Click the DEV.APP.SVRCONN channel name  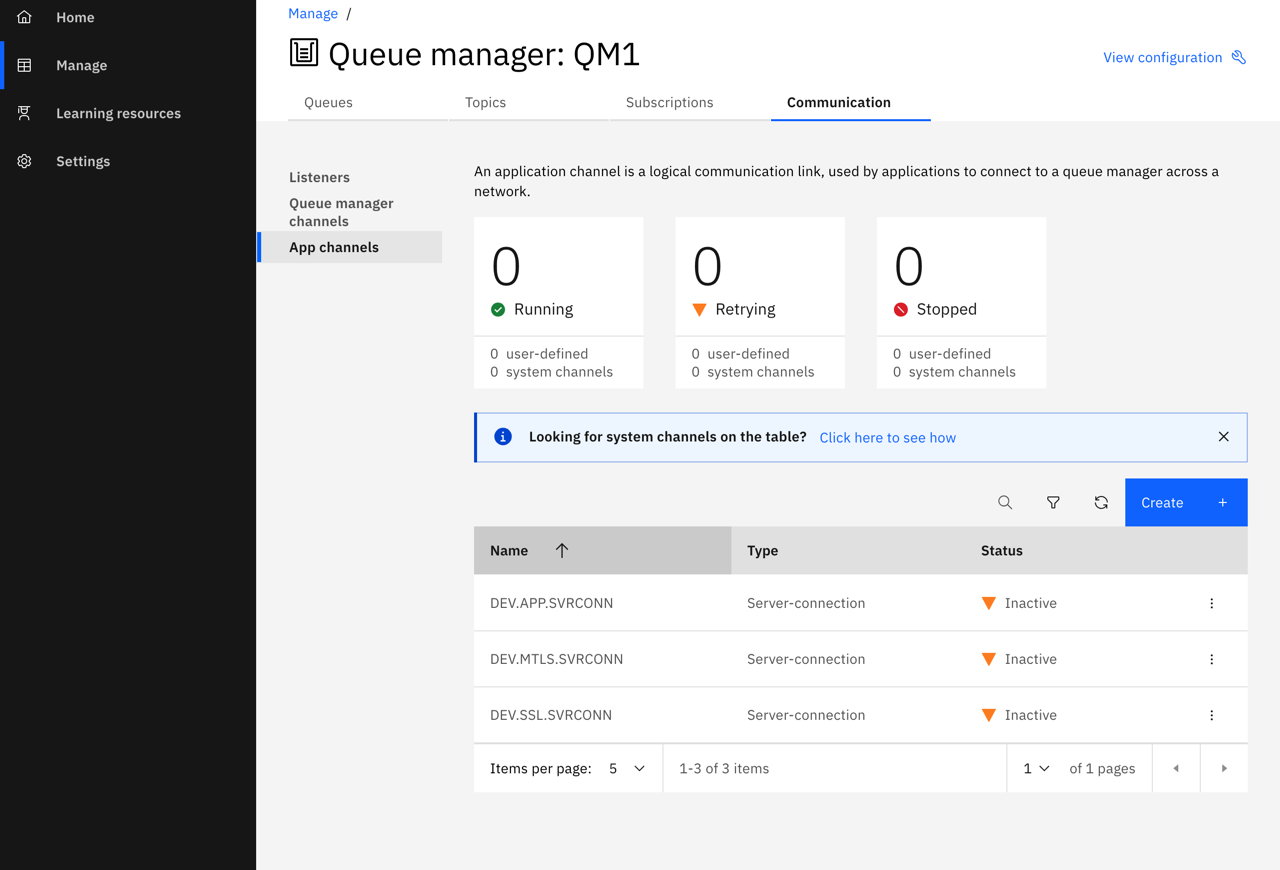click(x=551, y=603)
